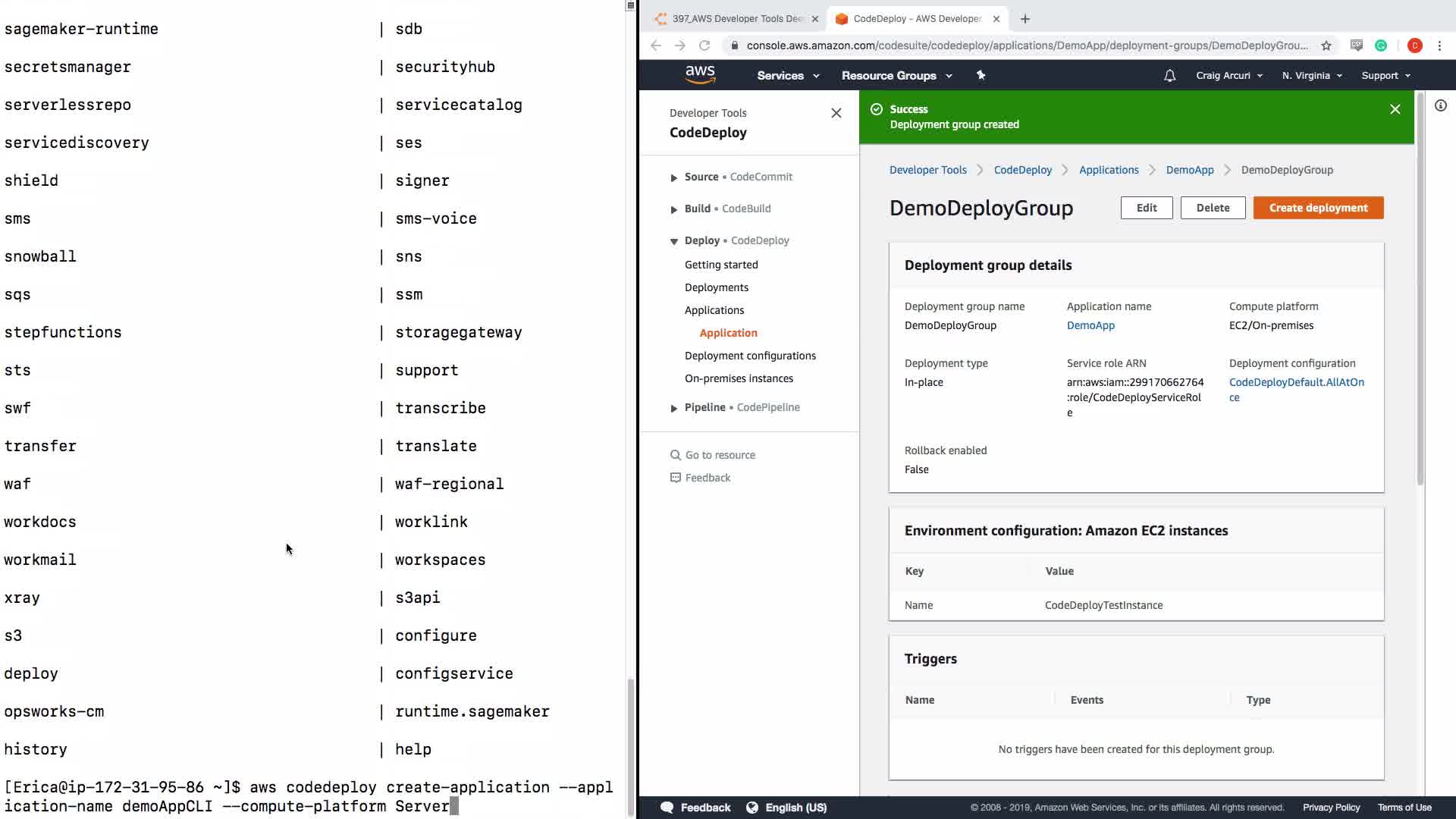The width and height of the screenshot is (1456, 819).
Task: Expand the Source CodeCommit section
Action: [x=673, y=177]
